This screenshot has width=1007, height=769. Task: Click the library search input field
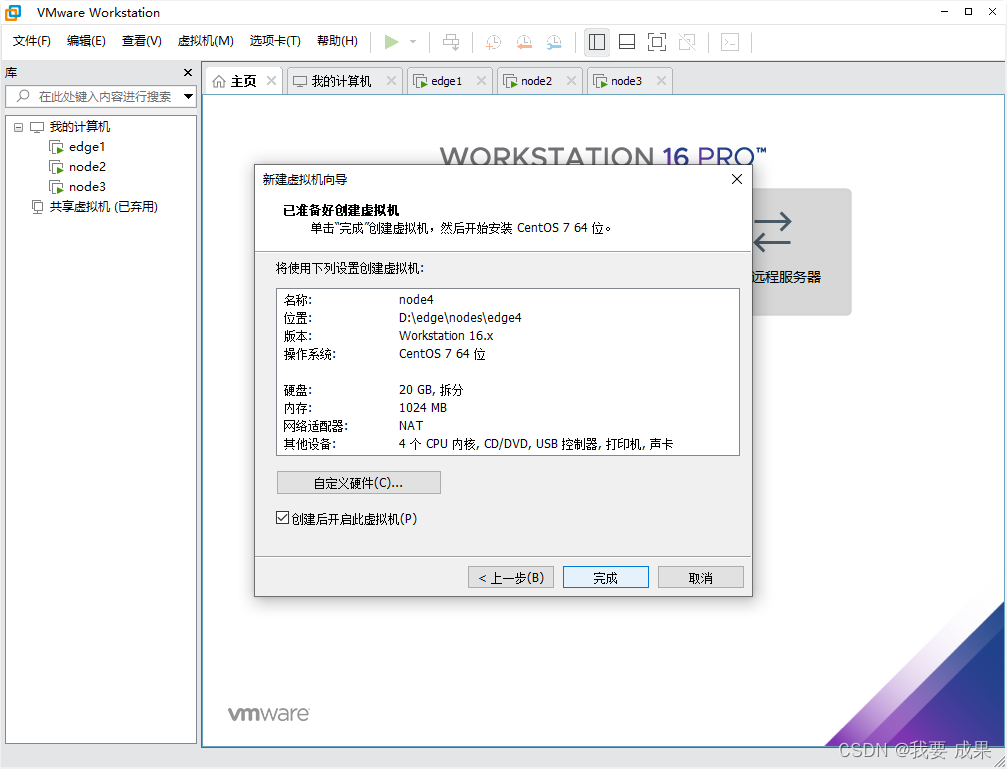100,97
